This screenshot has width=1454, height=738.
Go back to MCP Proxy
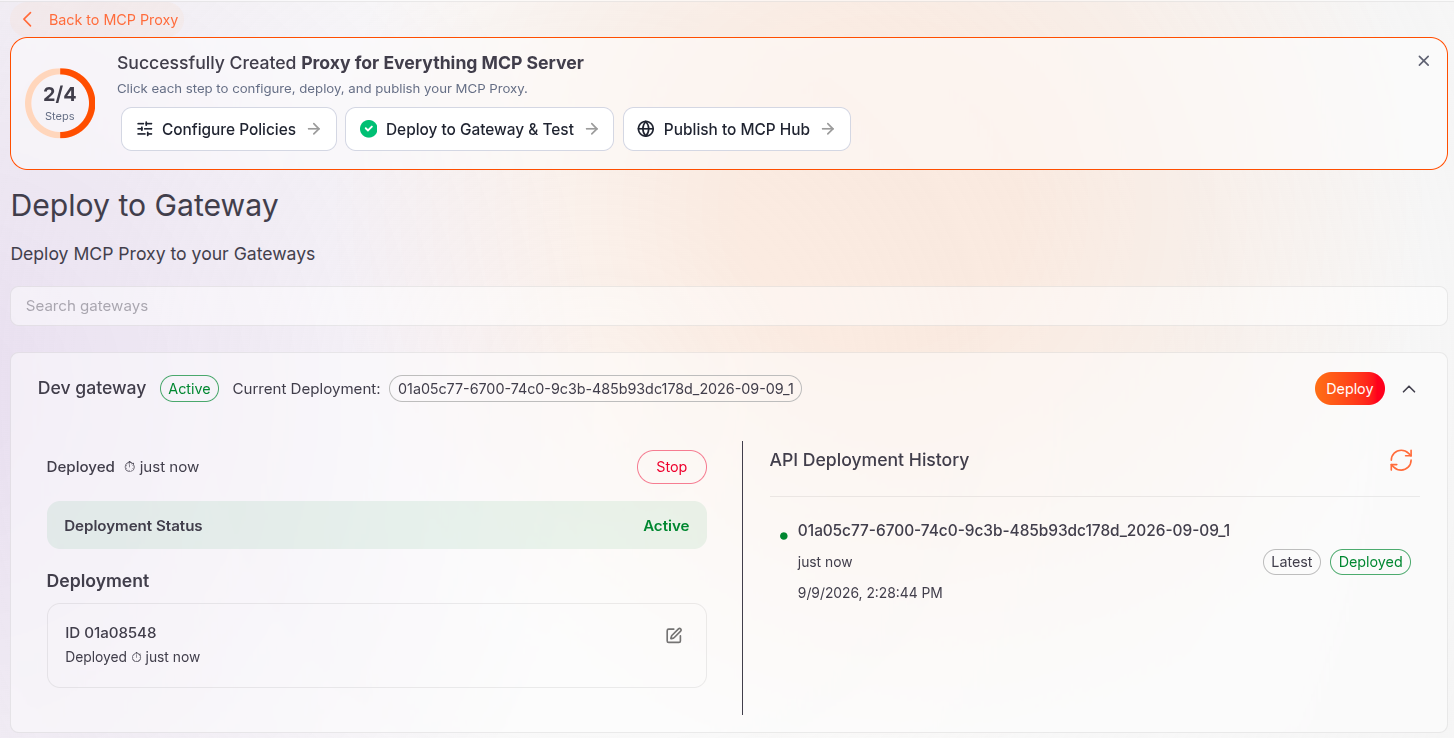point(100,19)
